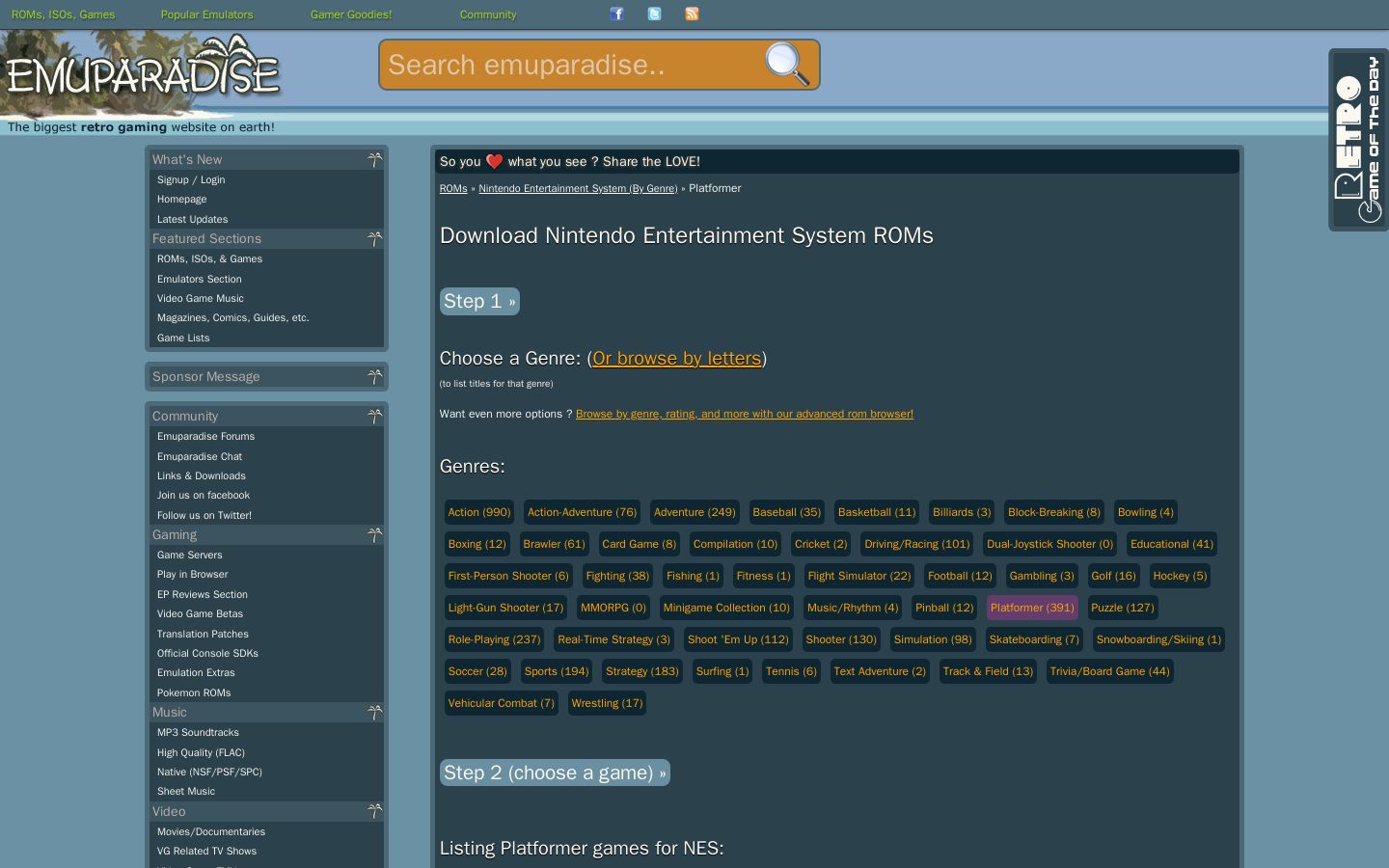The height and width of the screenshot is (868, 1389).
Task: Collapse the Community panel palm icon
Action: point(375,416)
